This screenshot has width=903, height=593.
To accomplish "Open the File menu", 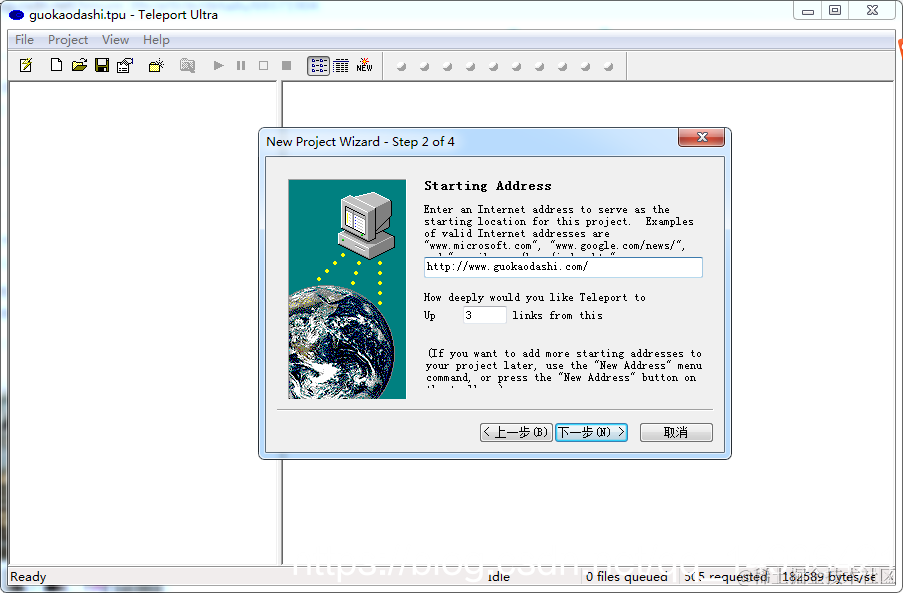I will tap(24, 40).
